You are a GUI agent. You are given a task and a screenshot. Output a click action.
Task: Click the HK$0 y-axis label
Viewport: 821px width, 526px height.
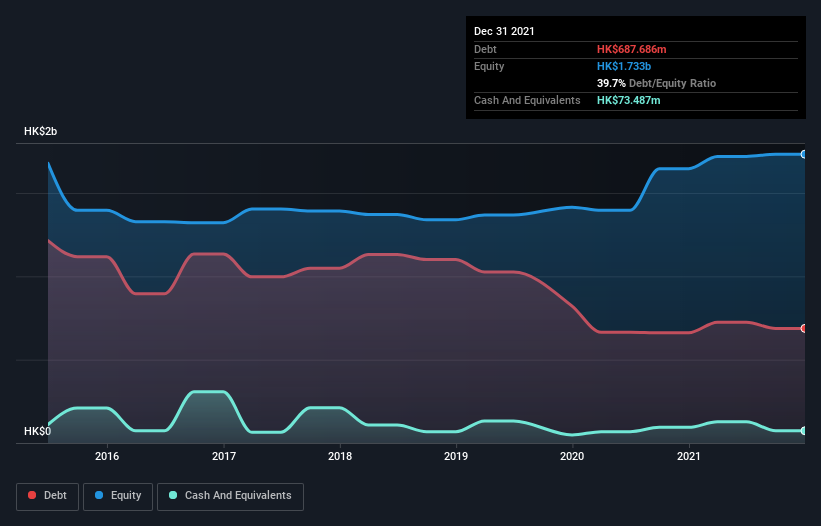coord(38,431)
